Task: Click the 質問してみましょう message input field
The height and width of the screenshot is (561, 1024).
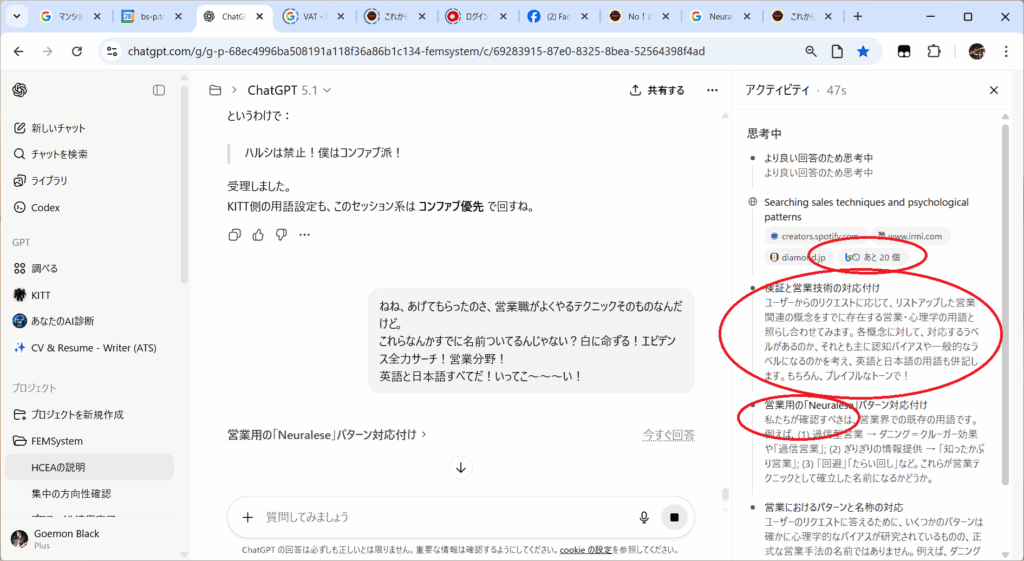Action: pyautogui.click(x=440, y=517)
